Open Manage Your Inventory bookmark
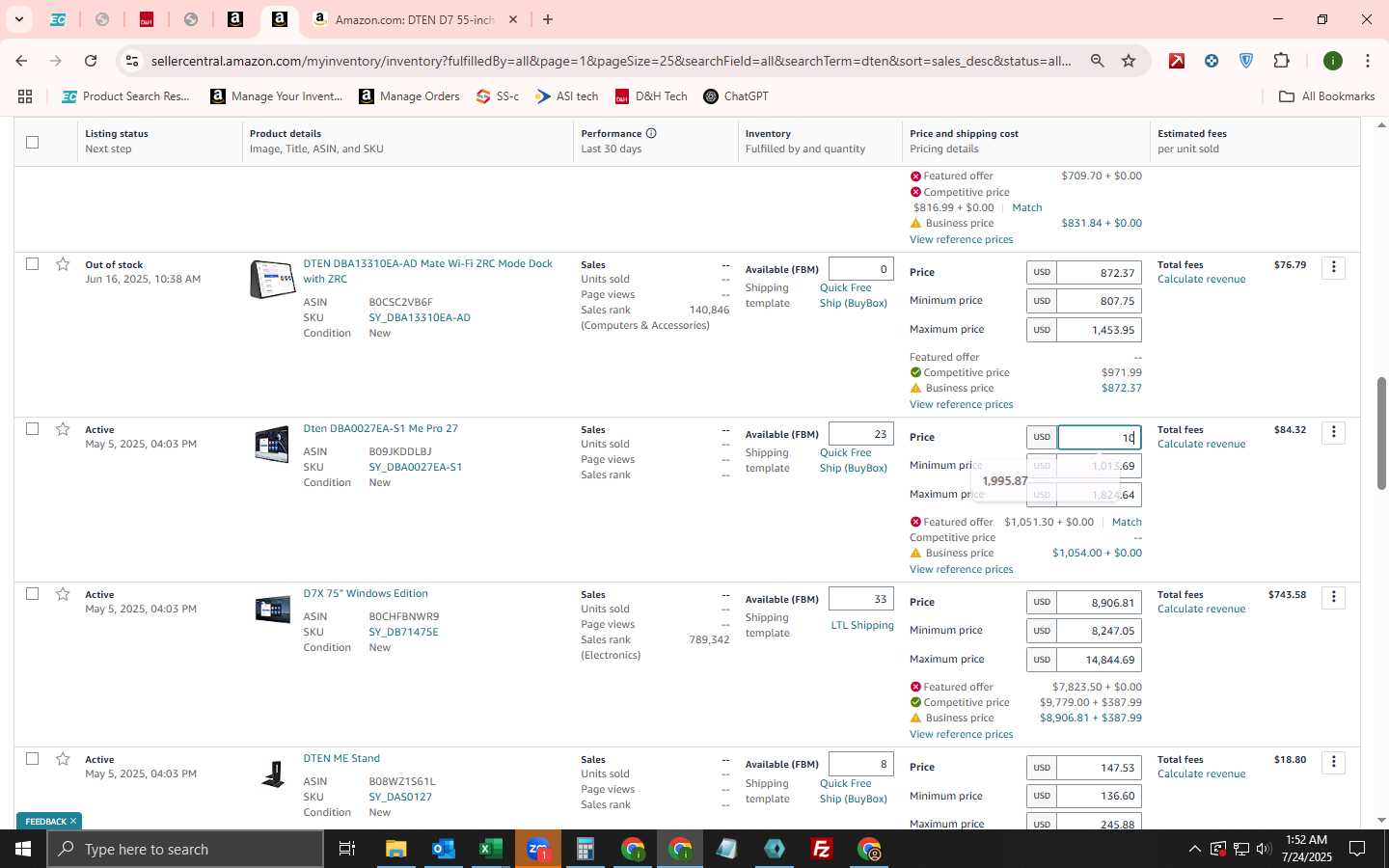The width and height of the screenshot is (1389, 868). [277, 96]
